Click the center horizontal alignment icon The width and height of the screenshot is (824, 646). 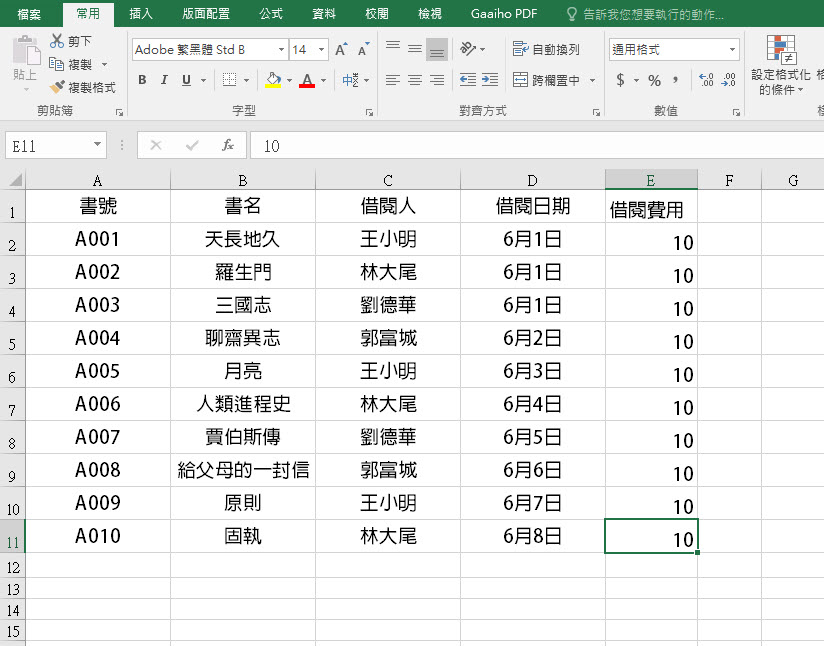coord(414,80)
